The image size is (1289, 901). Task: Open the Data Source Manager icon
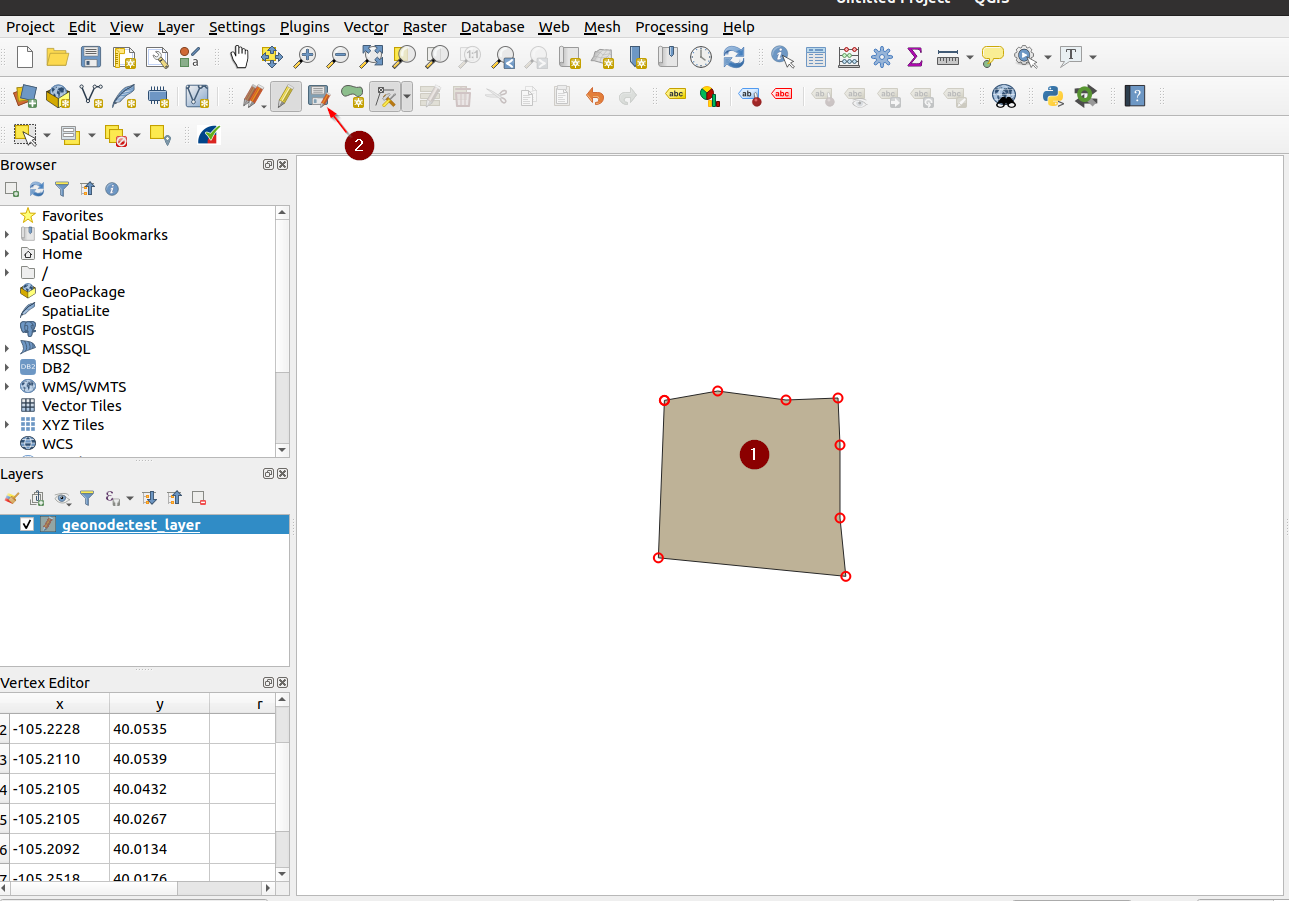coord(25,97)
